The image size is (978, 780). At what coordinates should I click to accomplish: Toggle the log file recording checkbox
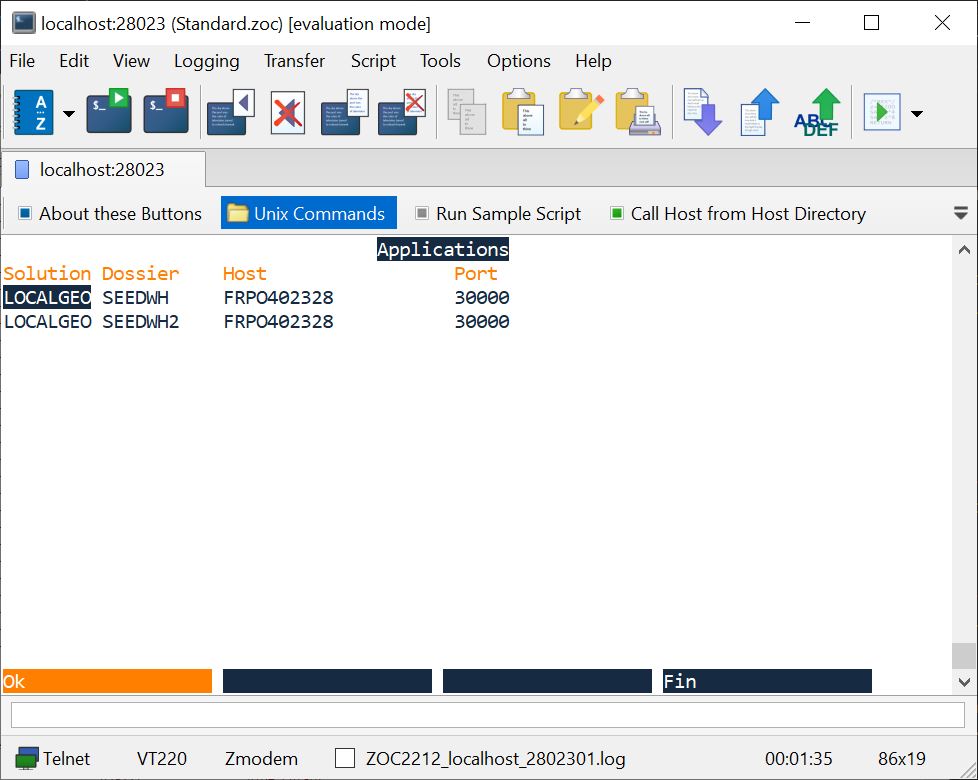click(x=345, y=758)
